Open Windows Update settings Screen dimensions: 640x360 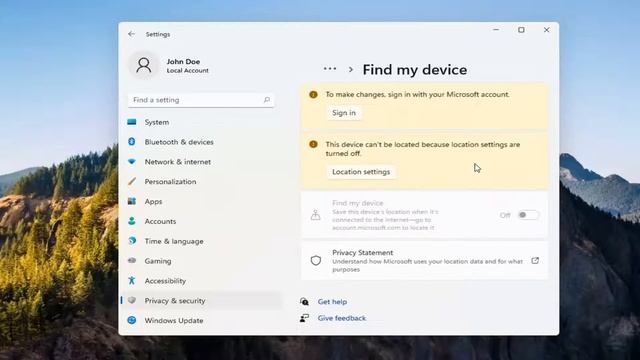202,320
